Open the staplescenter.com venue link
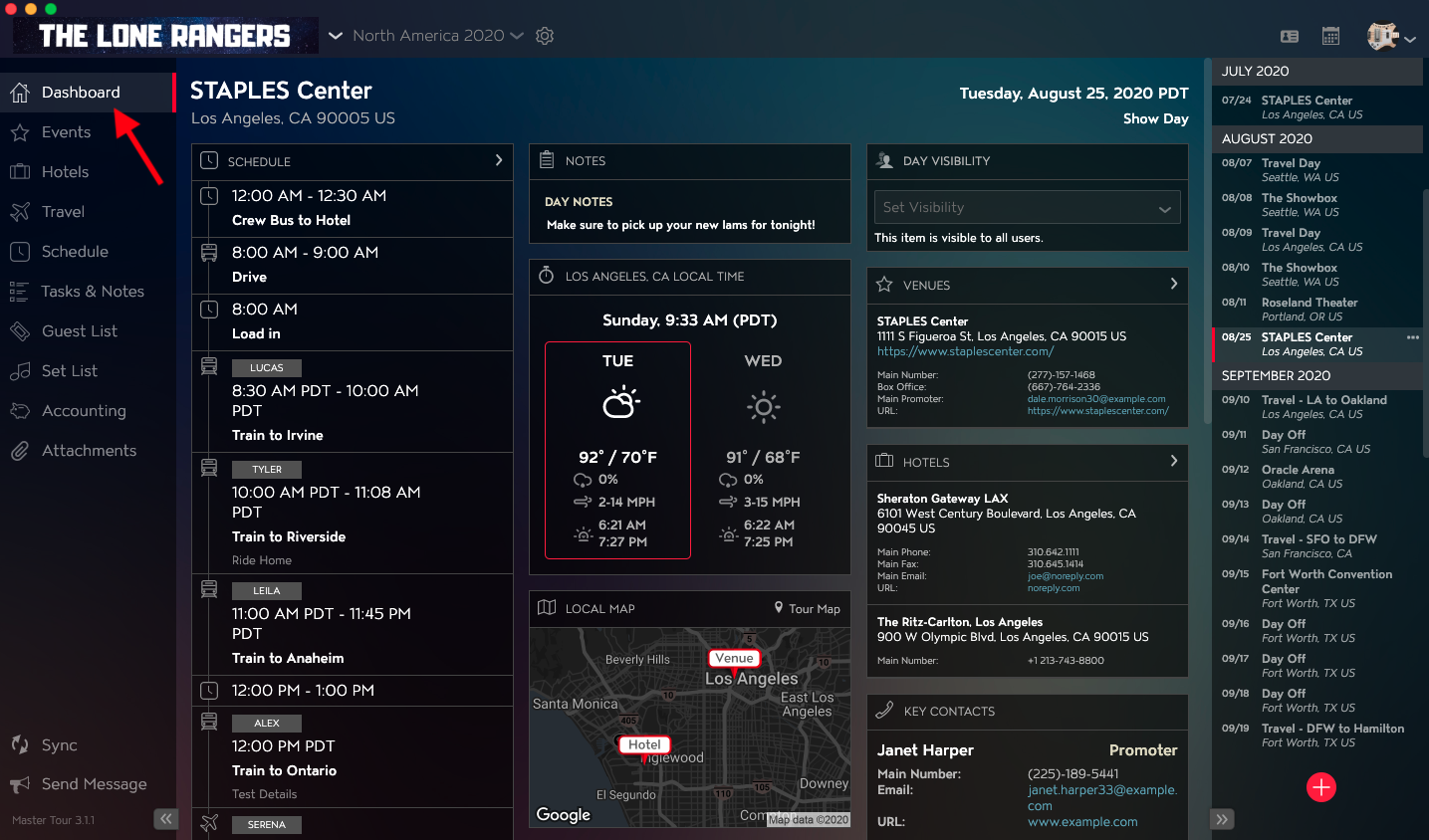 tap(965, 351)
